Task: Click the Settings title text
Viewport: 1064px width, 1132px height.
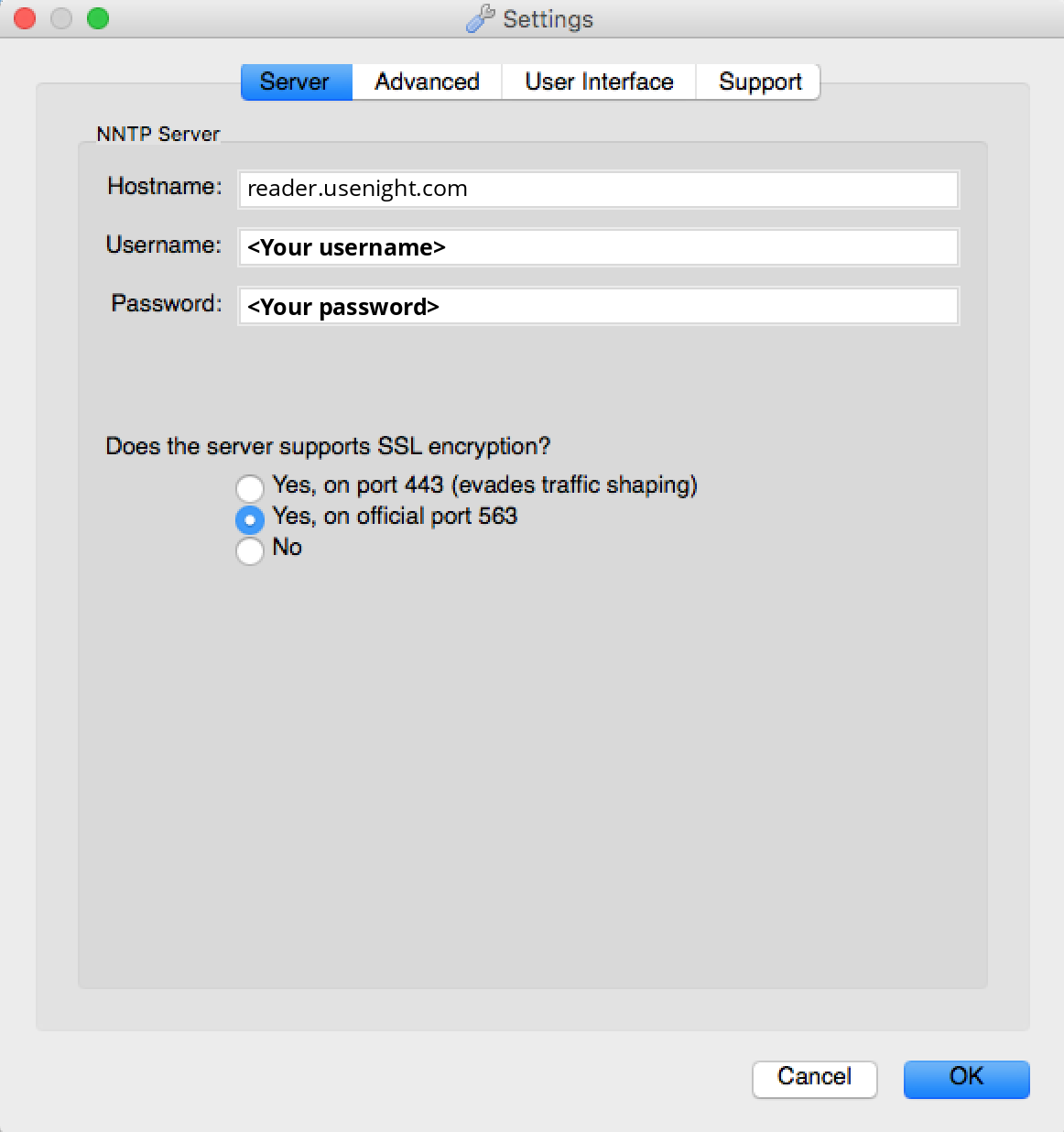Action: (x=548, y=19)
